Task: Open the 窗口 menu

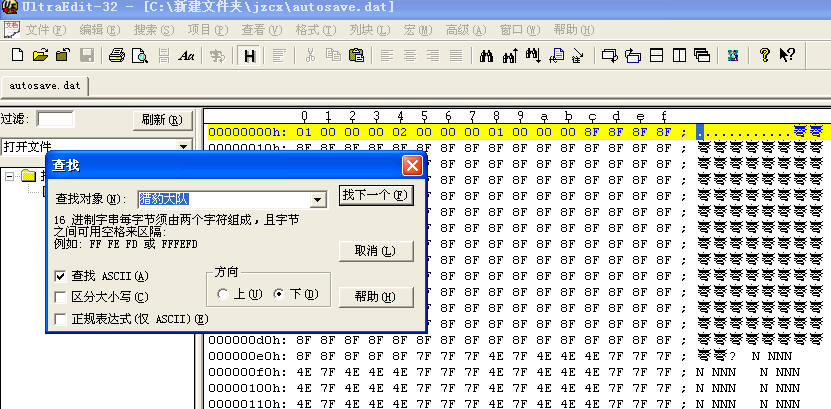Action: (520, 30)
